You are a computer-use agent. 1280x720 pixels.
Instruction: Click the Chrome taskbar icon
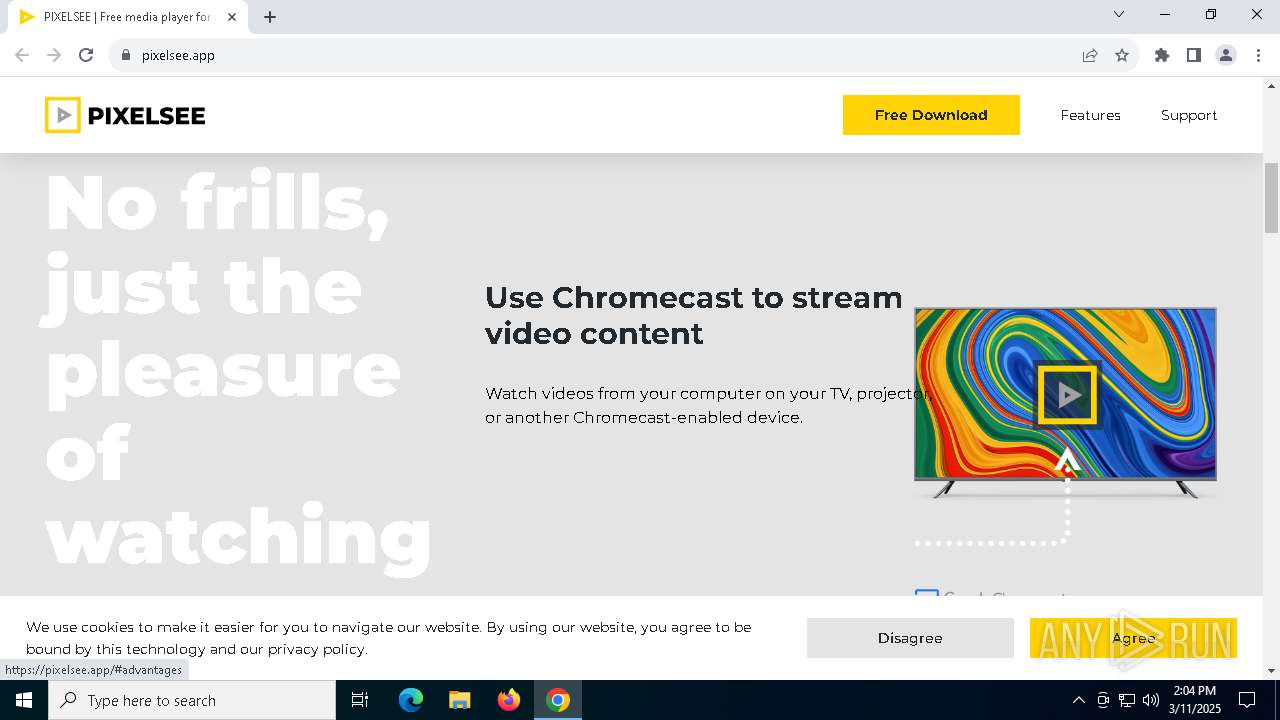click(x=558, y=700)
